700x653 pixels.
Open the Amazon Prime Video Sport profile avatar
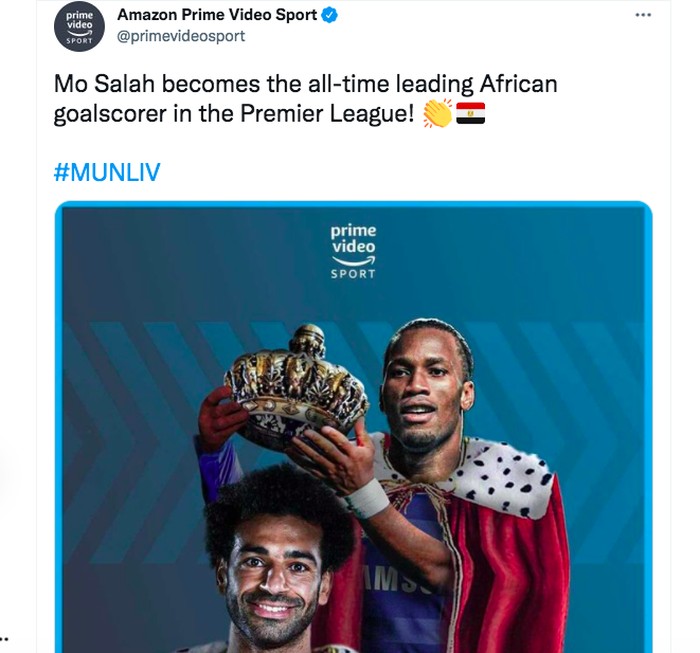pyautogui.click(x=77, y=27)
